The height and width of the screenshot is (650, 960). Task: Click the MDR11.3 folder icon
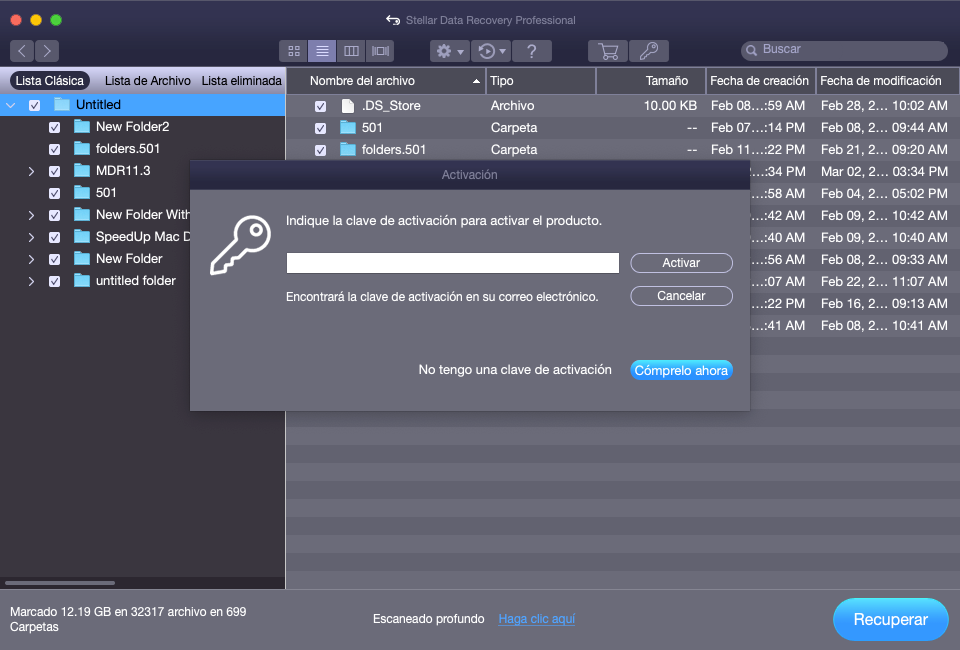click(82, 170)
